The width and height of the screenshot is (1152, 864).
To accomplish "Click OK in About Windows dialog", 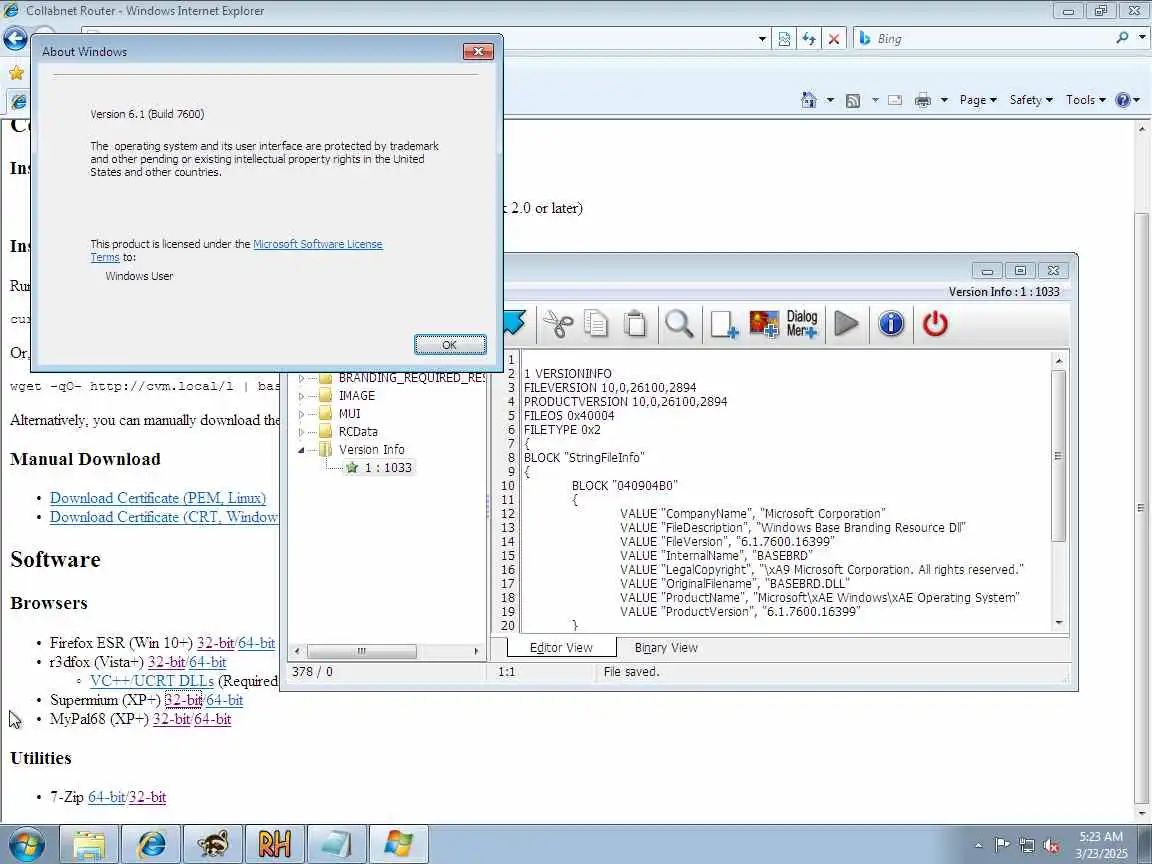I will (x=450, y=345).
